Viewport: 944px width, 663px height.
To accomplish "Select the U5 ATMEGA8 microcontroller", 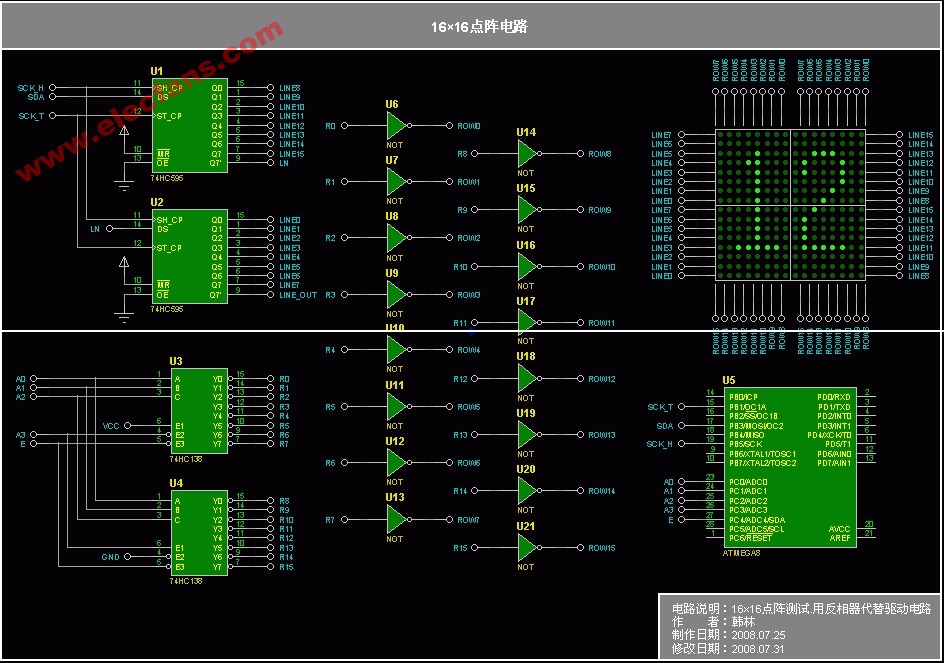I will 790,467.
